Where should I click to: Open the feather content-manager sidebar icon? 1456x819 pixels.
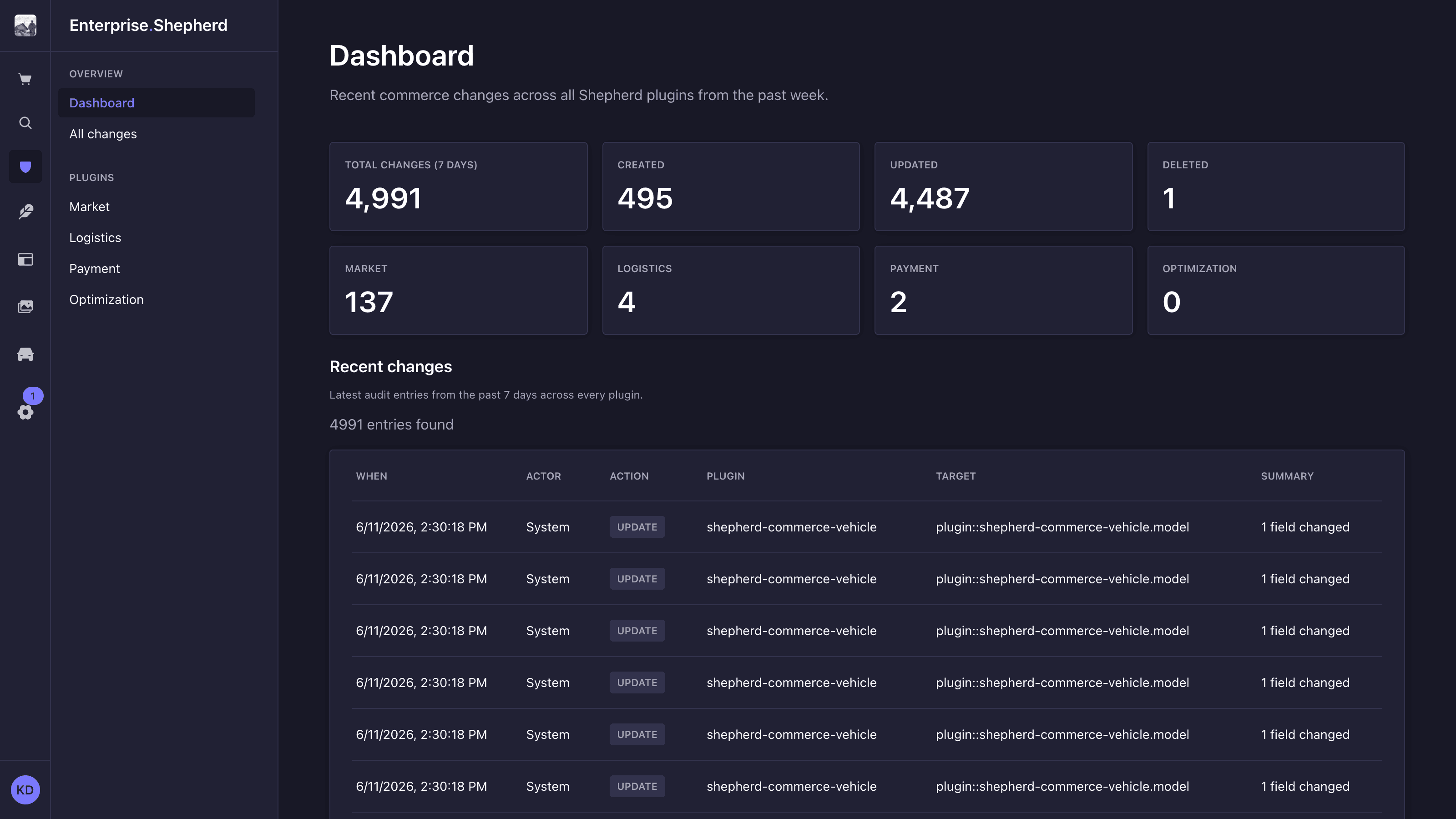[25, 212]
